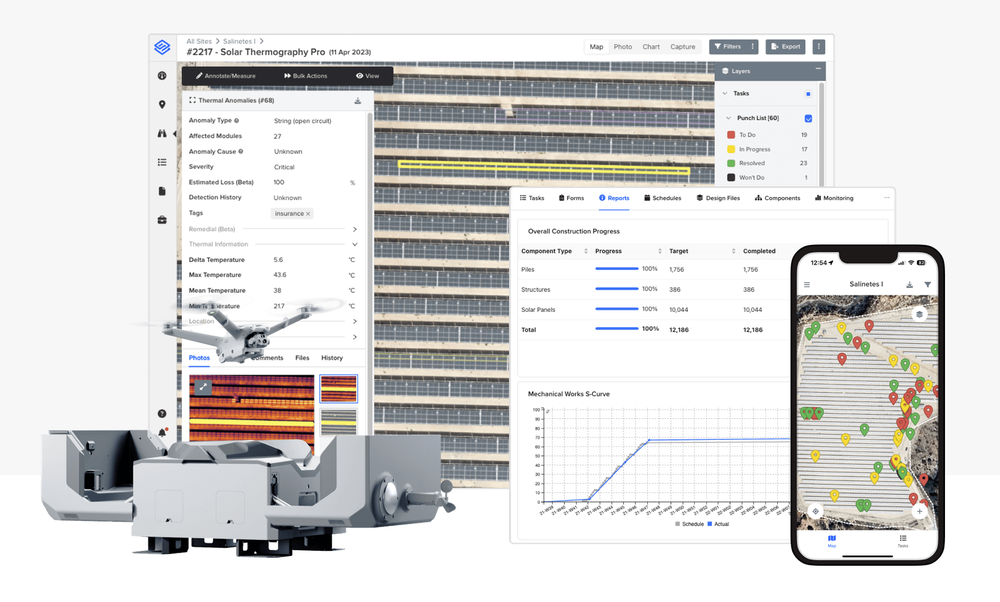Expand the Remedial (Beta) section
This screenshot has height=602, width=1000.
355,229
